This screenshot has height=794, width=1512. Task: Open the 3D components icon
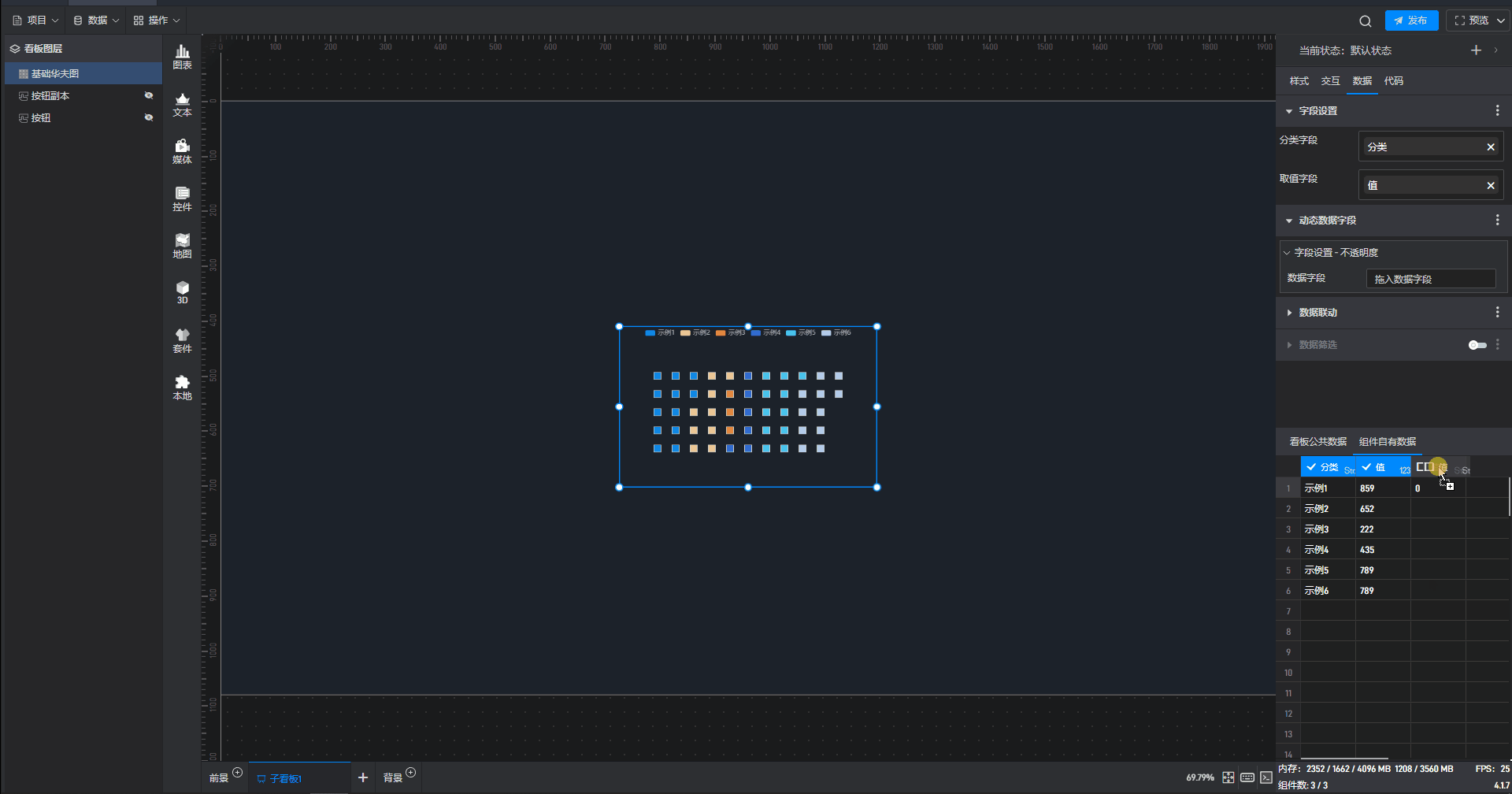[x=182, y=292]
